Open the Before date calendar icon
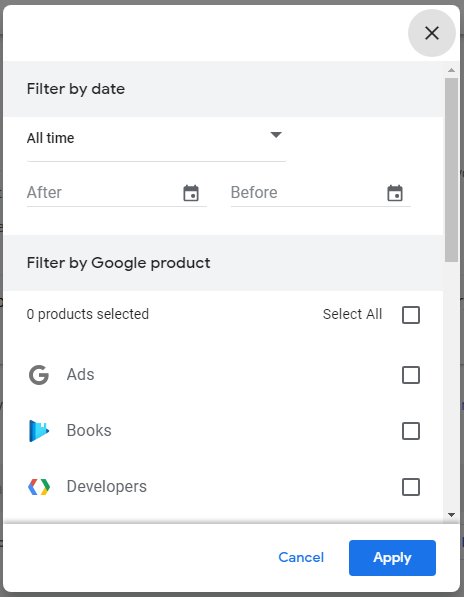Viewport: 464px width, 597px height. coord(395,193)
